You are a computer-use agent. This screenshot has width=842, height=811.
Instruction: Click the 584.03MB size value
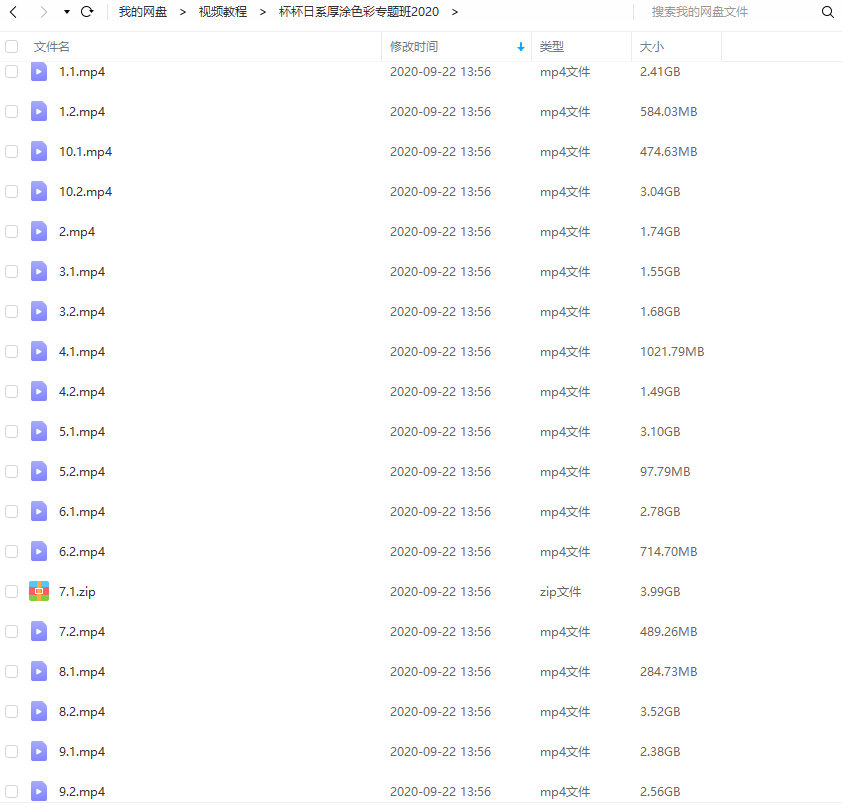669,112
